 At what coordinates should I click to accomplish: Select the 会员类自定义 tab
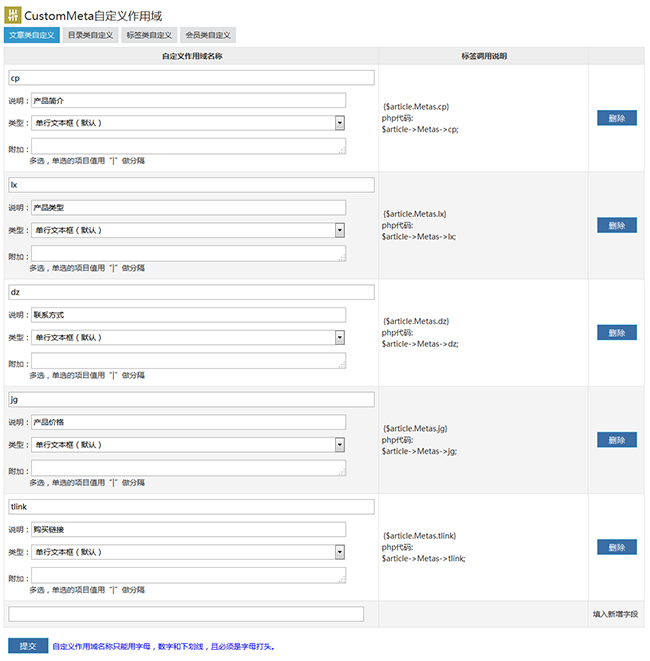pos(208,35)
